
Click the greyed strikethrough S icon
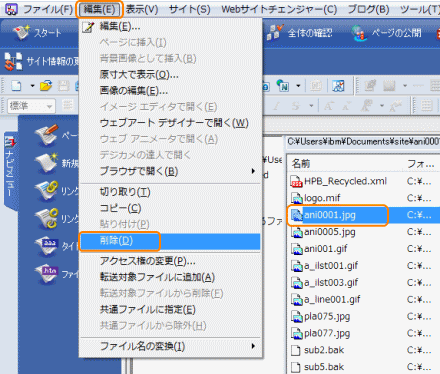(x=295, y=106)
